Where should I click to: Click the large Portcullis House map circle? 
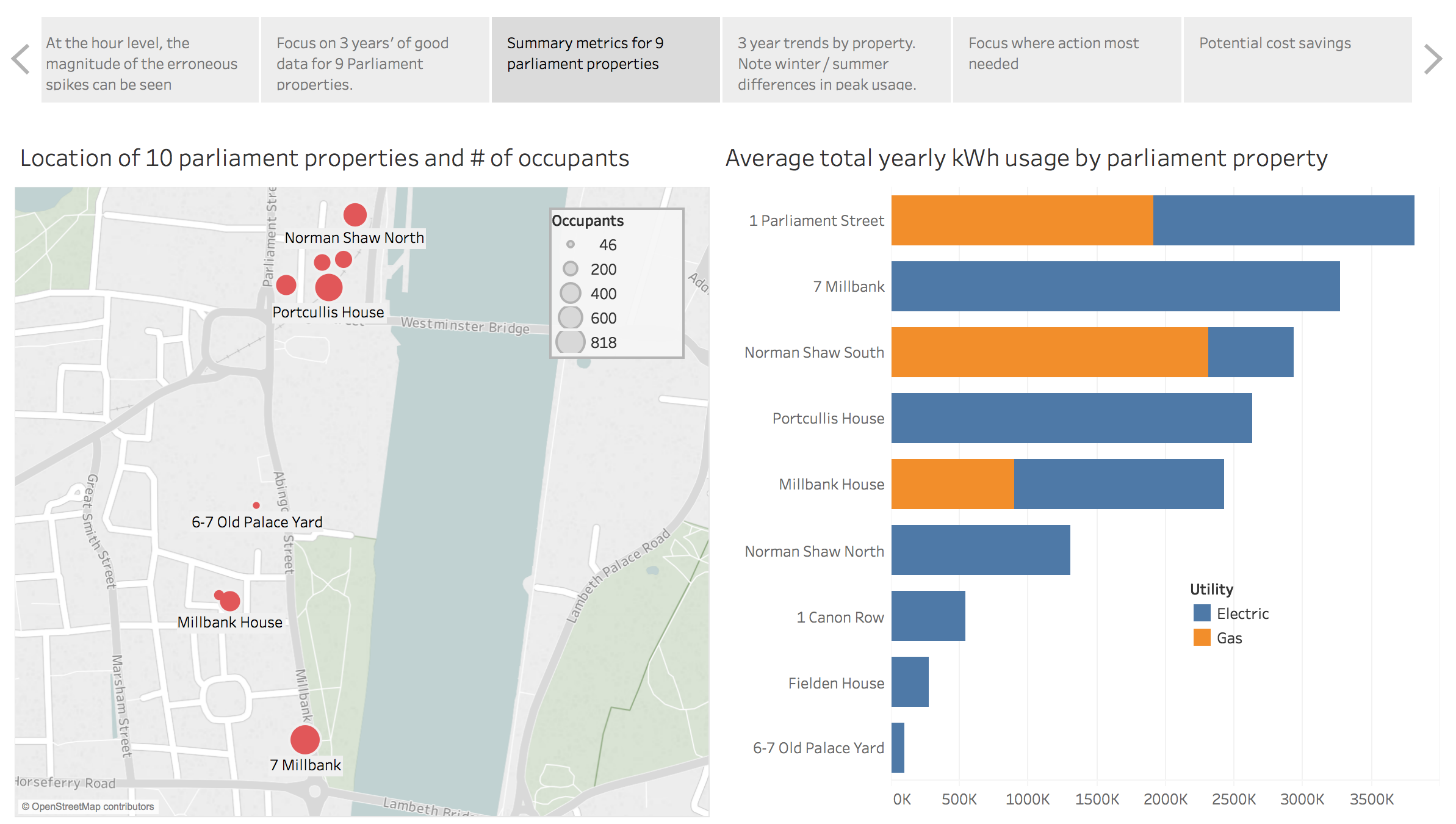click(x=328, y=287)
